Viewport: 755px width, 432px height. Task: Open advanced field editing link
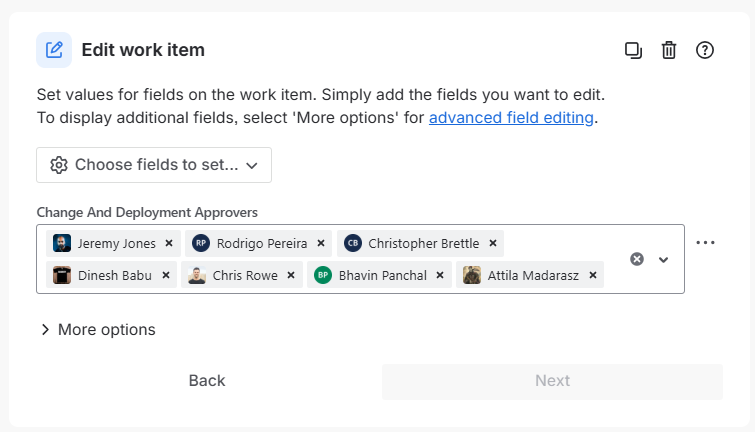(512, 118)
